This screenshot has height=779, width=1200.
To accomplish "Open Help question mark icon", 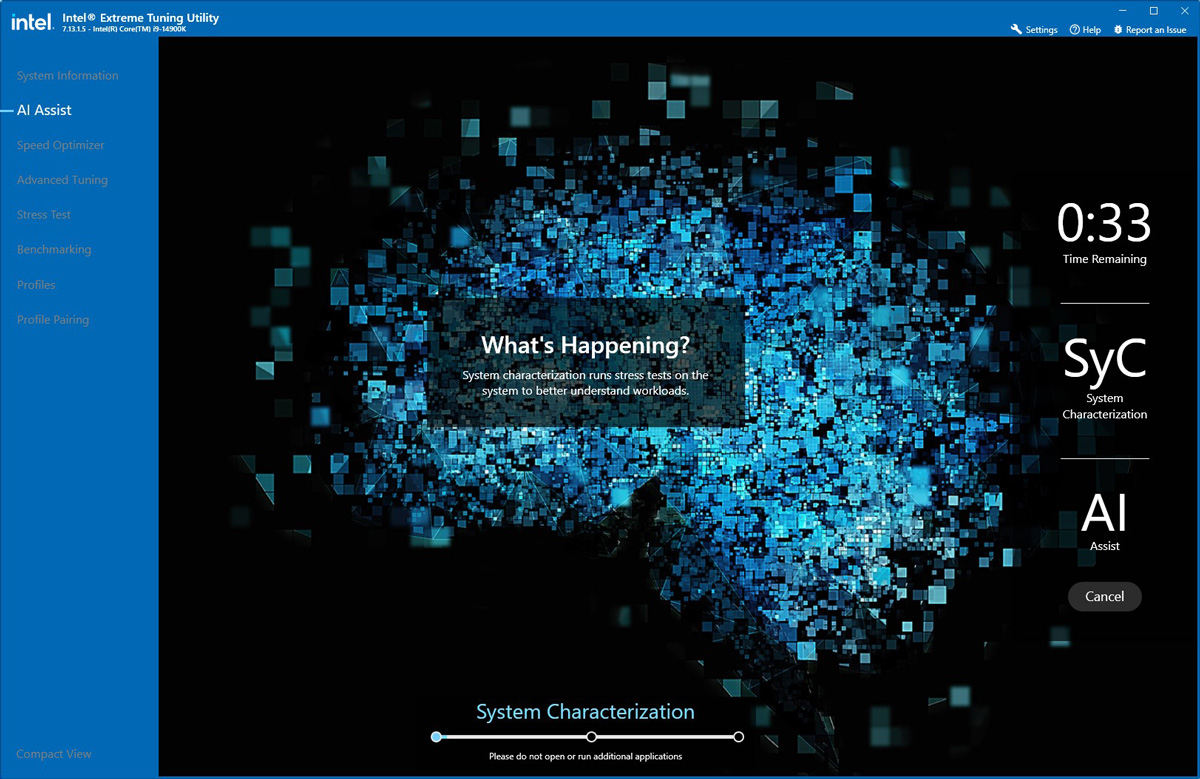I will (x=1075, y=30).
